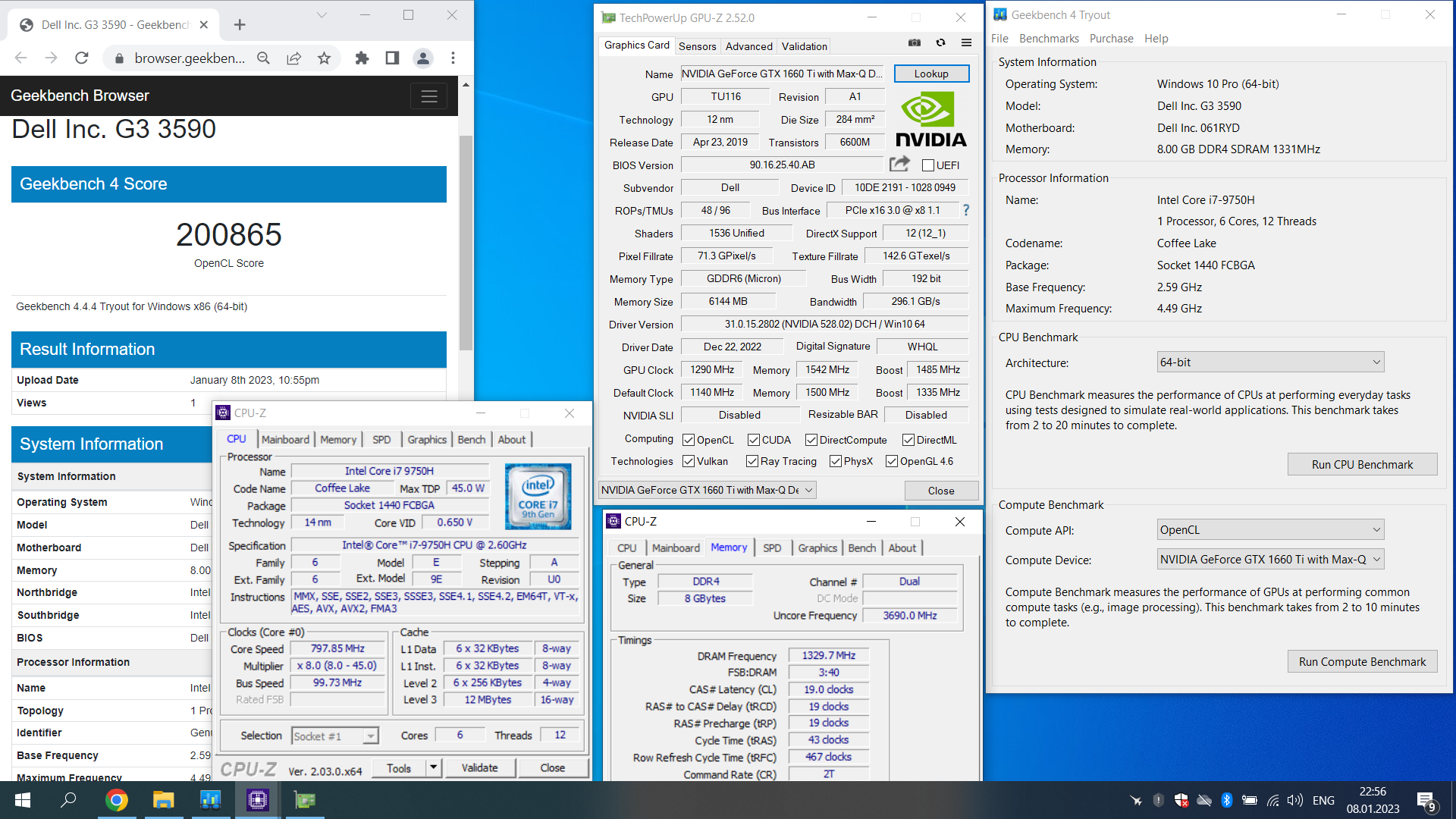Open CPU-Z Tools dropdown arrow
1456x819 pixels.
pyautogui.click(x=434, y=767)
